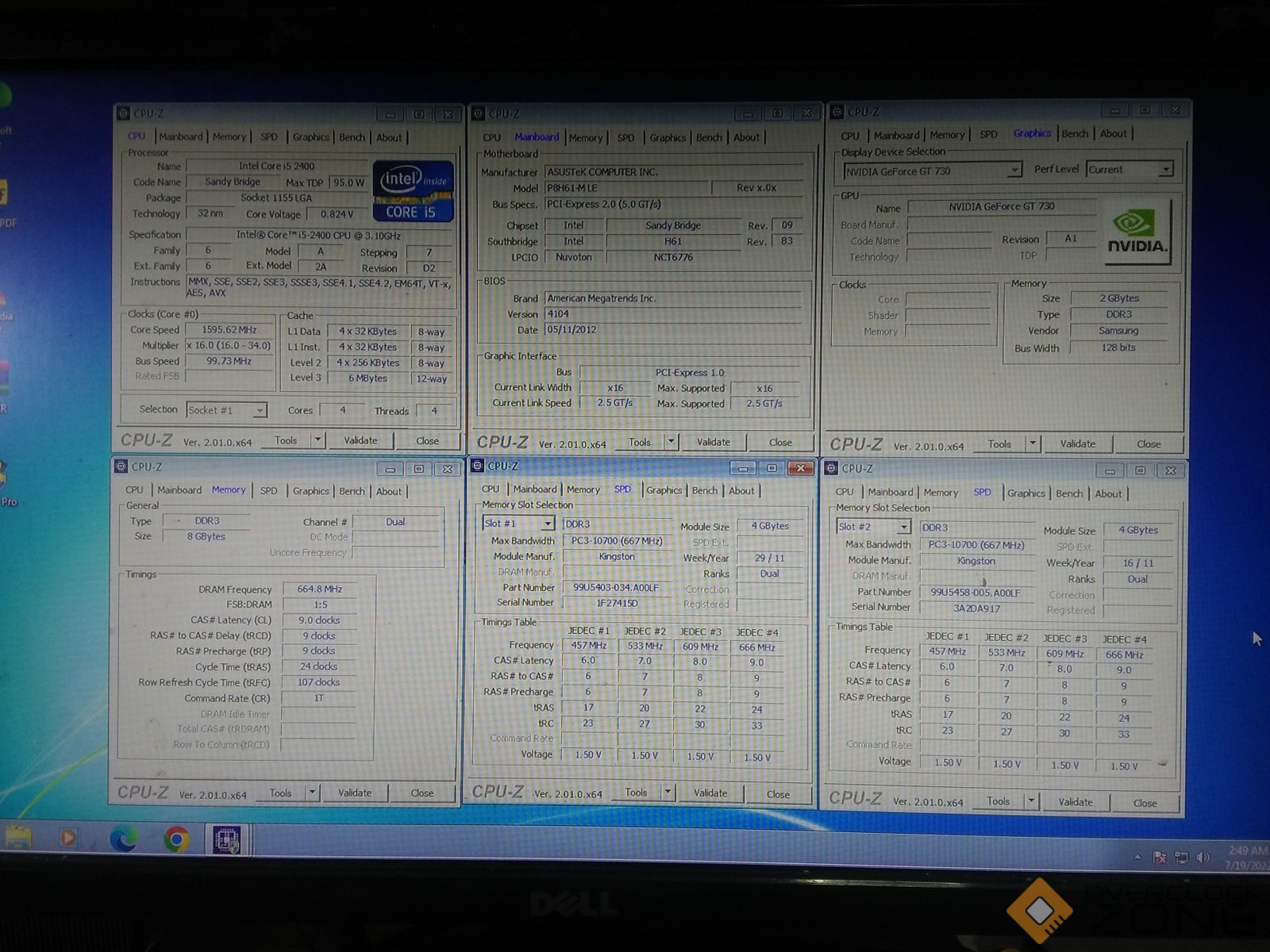Expand Tools arrow in Graphics window
This screenshot has height=952, width=1270.
(x=1033, y=443)
